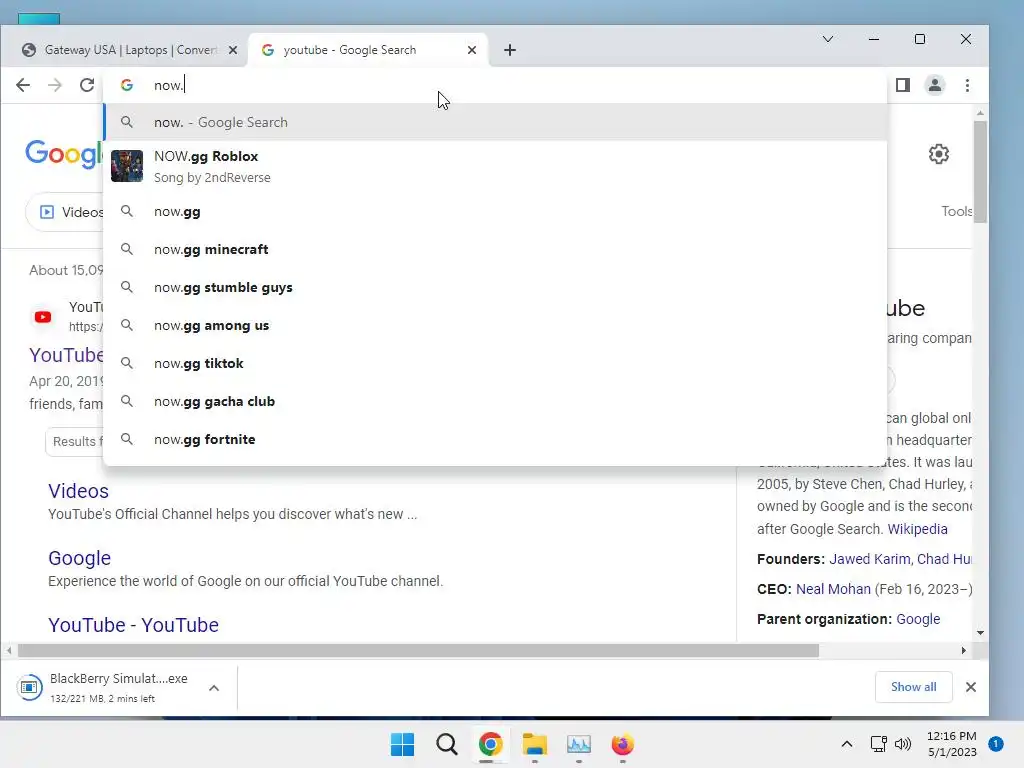Open the Neal Mohan CEO link
1024x768 pixels.
coord(833,589)
